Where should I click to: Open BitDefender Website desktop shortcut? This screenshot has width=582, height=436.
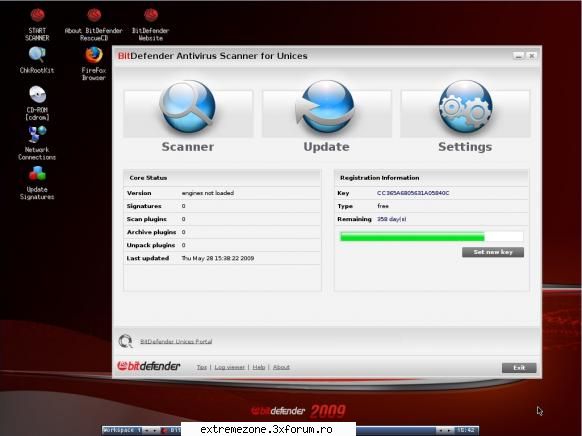tap(151, 24)
